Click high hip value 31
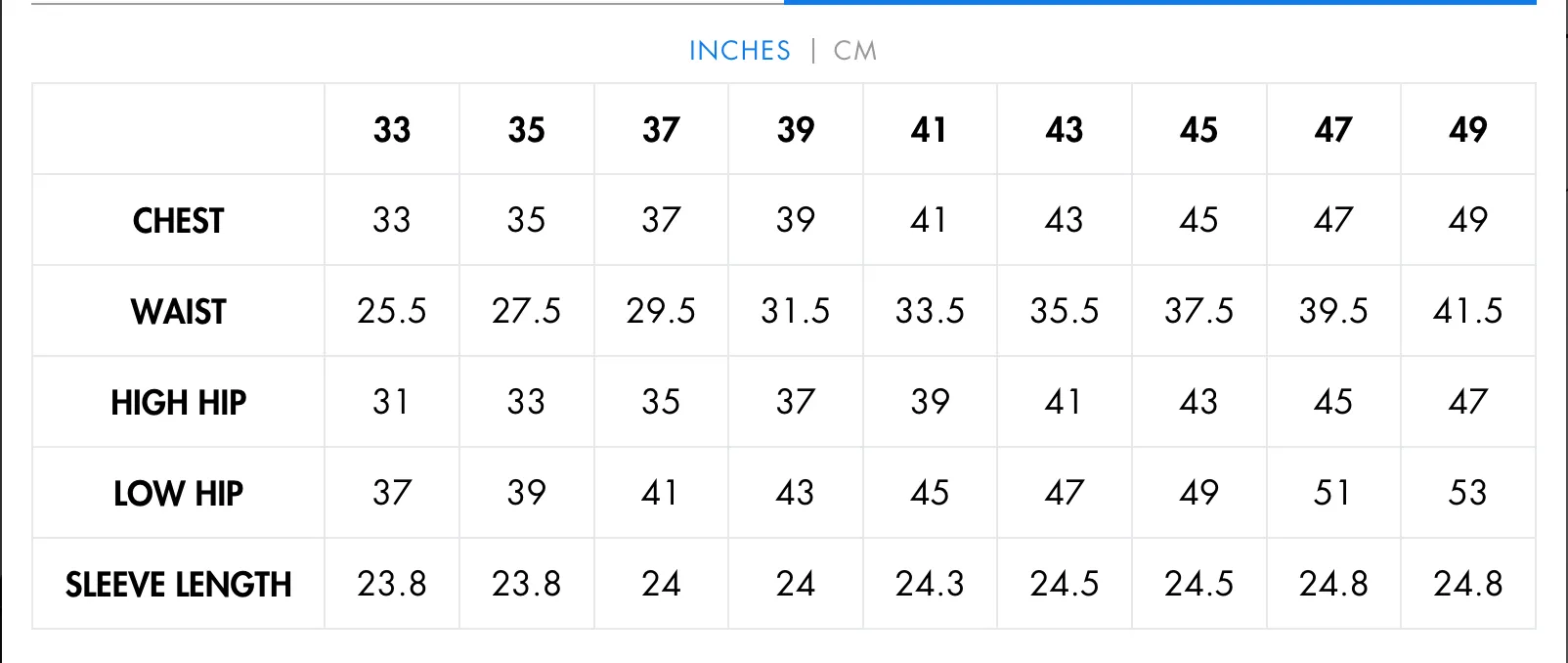The width and height of the screenshot is (1568, 663). pos(390,402)
